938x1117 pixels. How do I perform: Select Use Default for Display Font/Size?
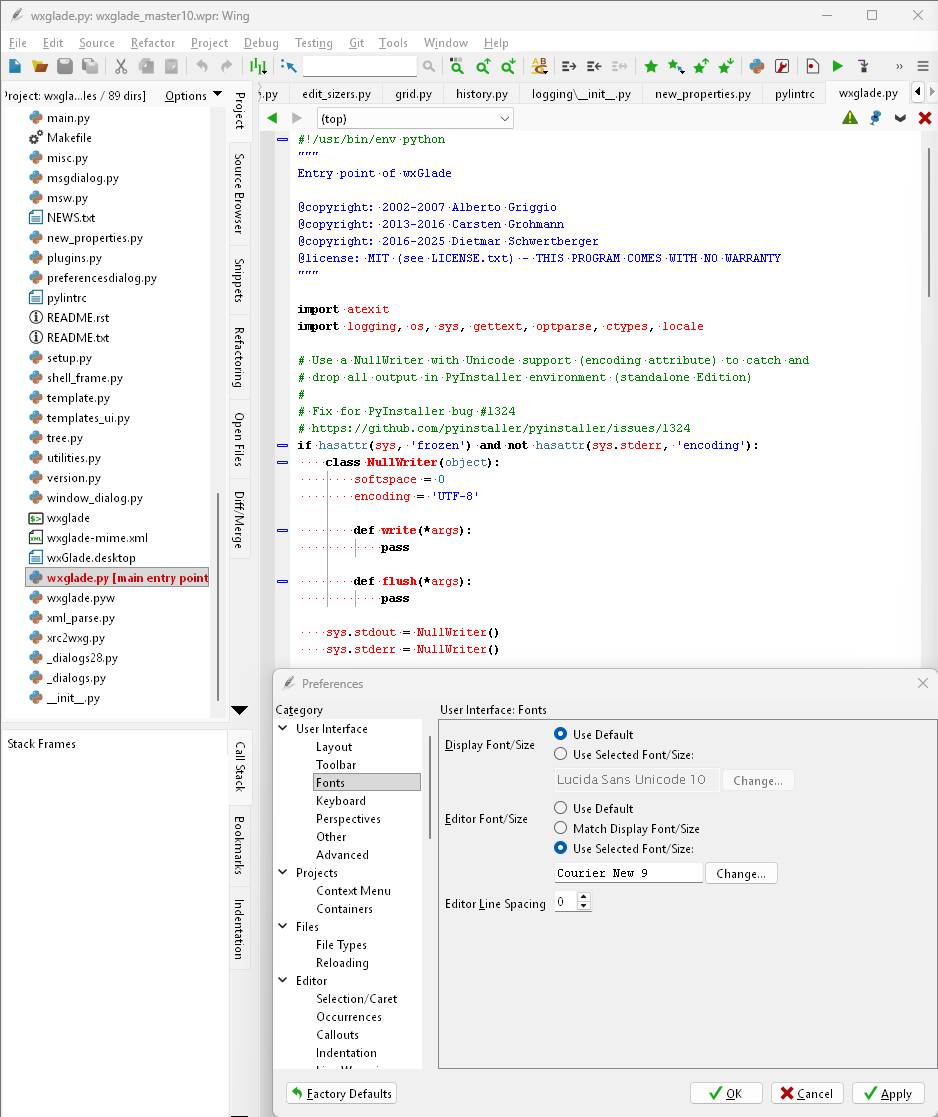[x=561, y=734]
